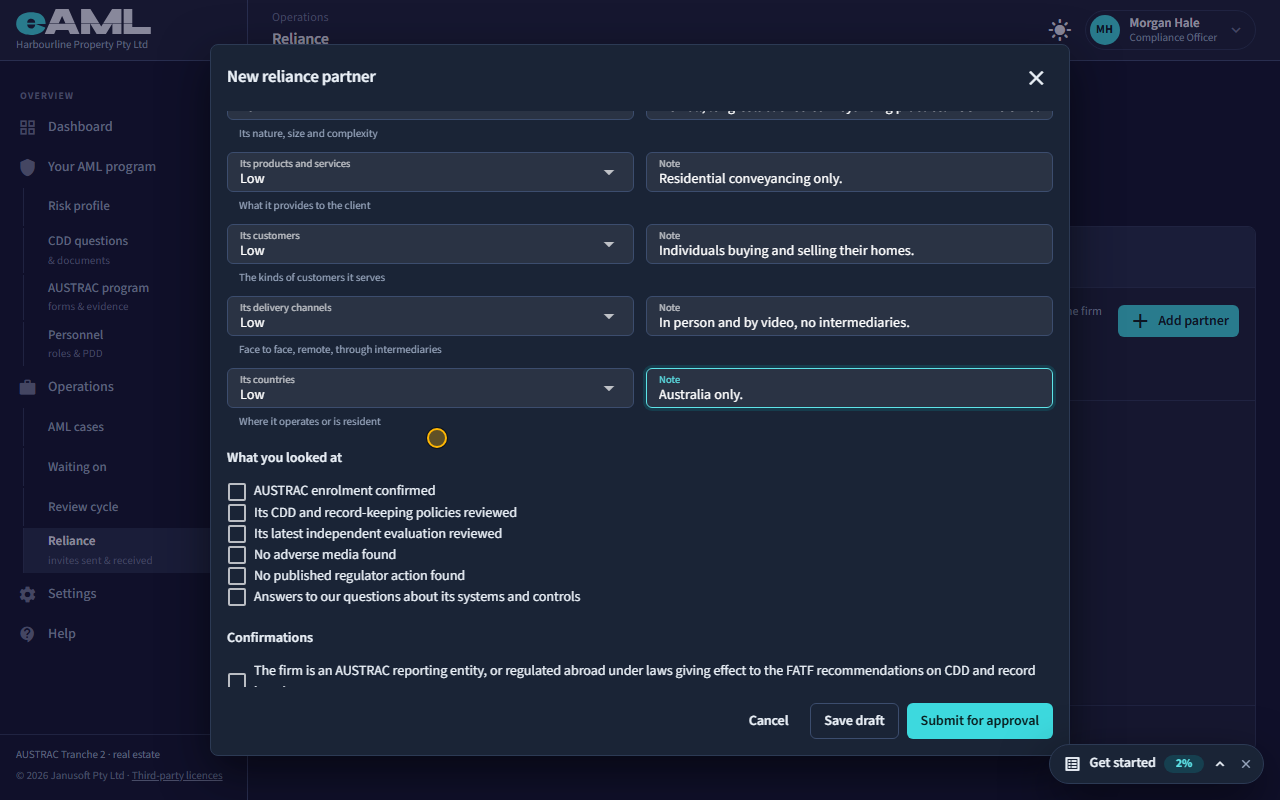This screenshot has height=800, width=1280.
Task: Open Review cycle in sidebar
Action: point(83,507)
